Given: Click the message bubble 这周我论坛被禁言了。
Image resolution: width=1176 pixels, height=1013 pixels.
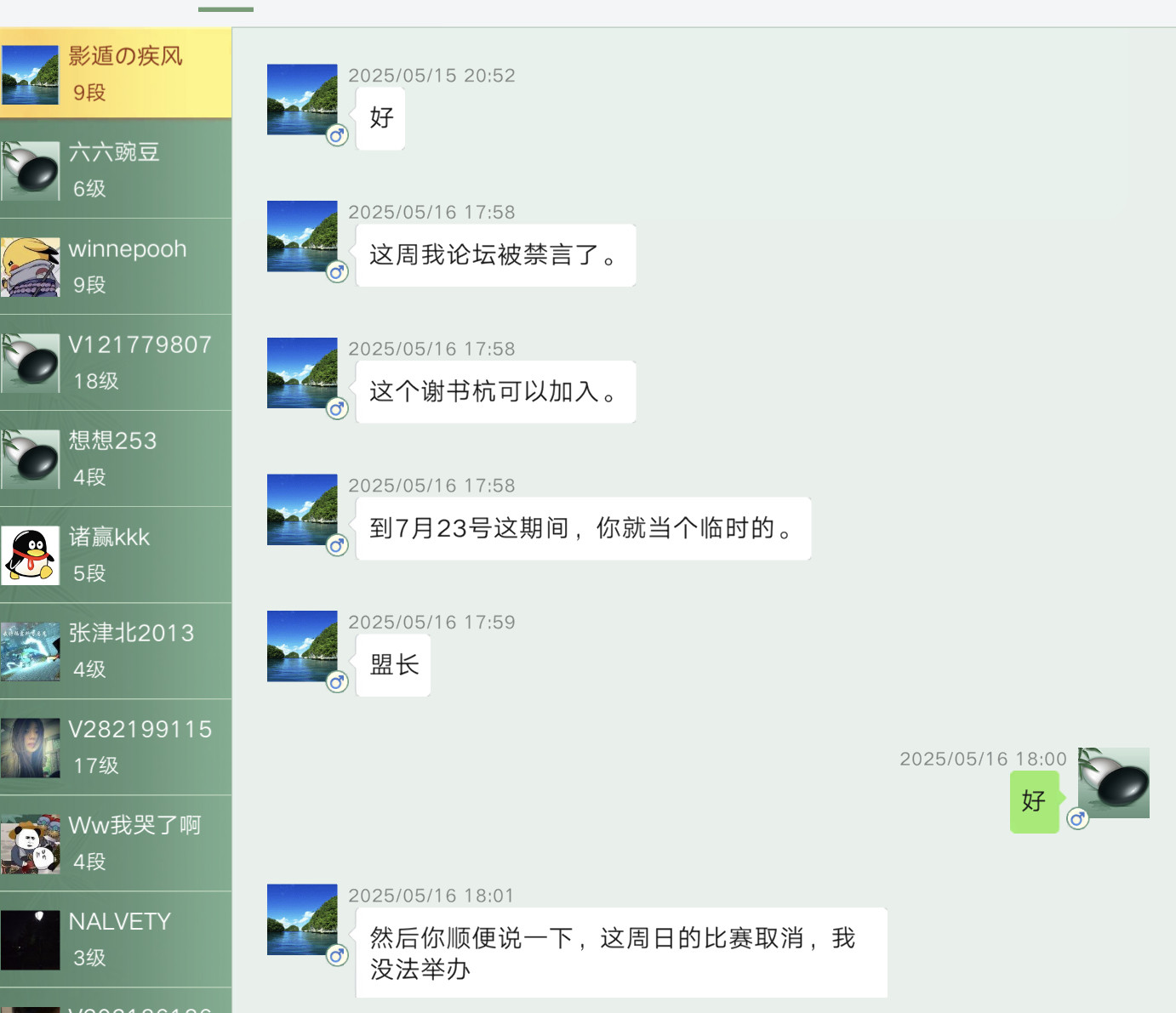Looking at the screenshot, I should 495,255.
